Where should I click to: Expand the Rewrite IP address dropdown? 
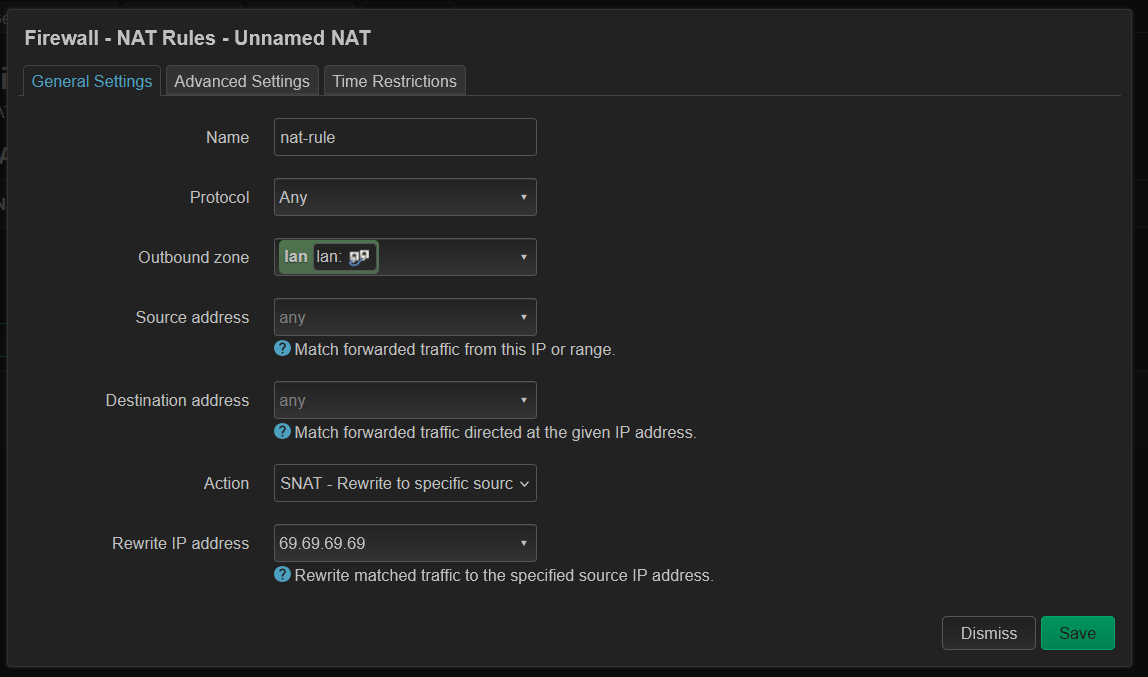click(x=405, y=543)
